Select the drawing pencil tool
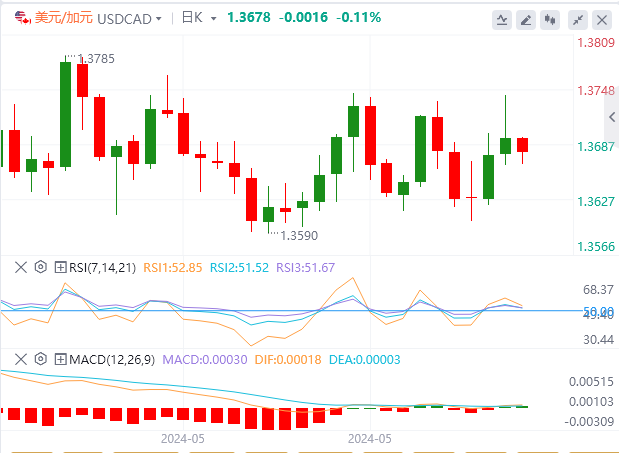Viewport: 619px width, 453px height. point(526,20)
